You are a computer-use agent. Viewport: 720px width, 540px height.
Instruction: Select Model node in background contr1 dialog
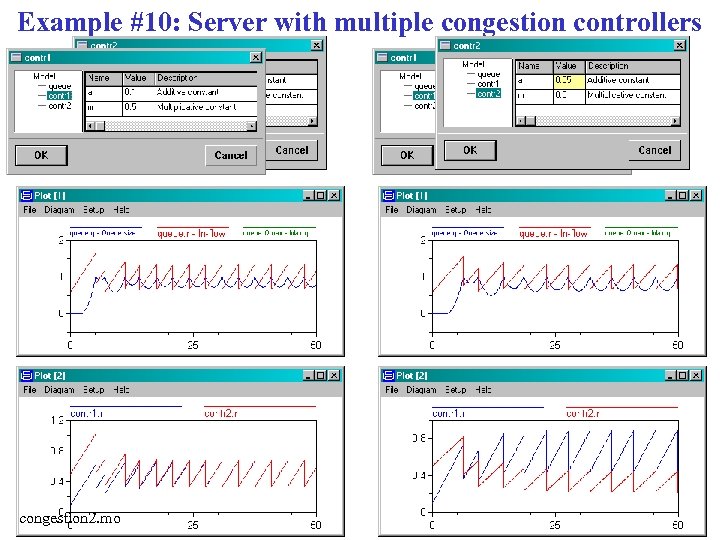pos(410,76)
